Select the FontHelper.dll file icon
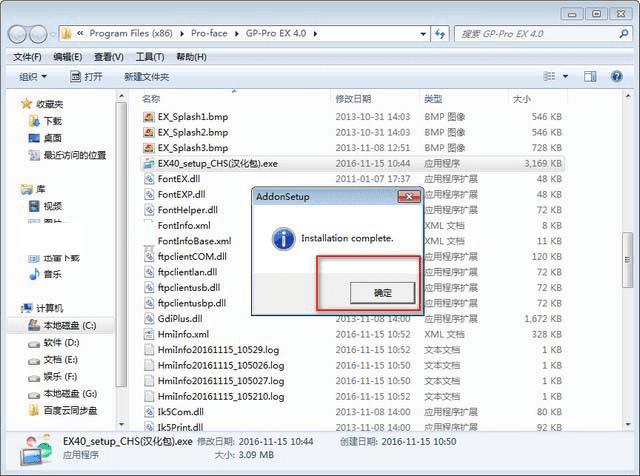 point(149,210)
